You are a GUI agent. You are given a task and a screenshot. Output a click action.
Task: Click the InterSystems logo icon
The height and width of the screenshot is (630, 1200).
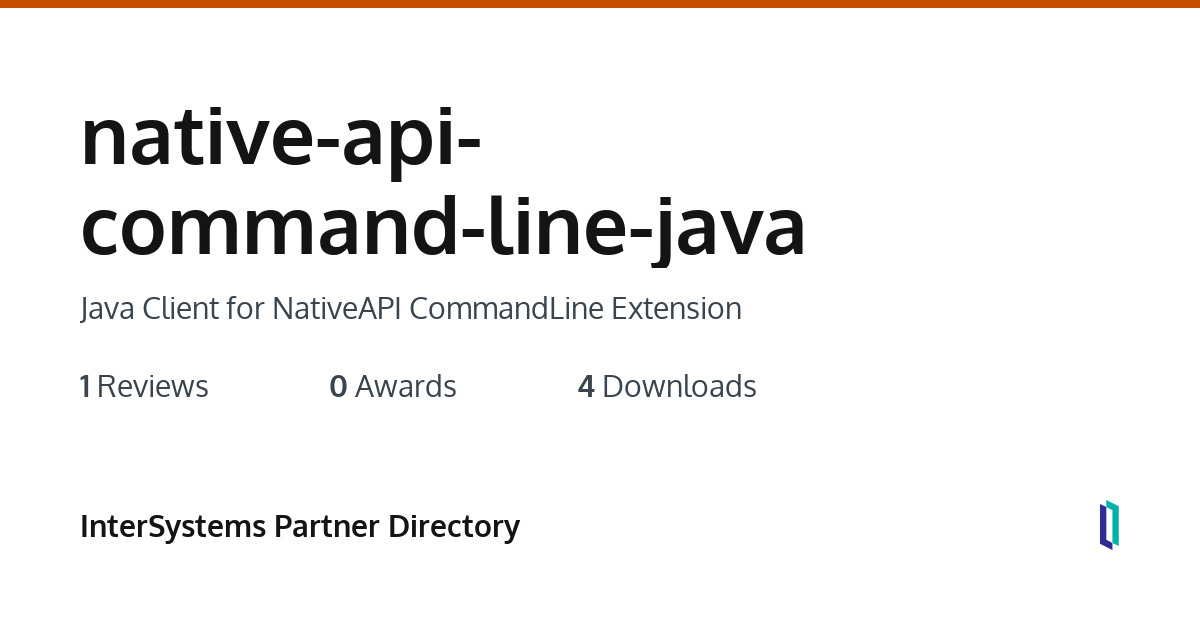click(1109, 525)
